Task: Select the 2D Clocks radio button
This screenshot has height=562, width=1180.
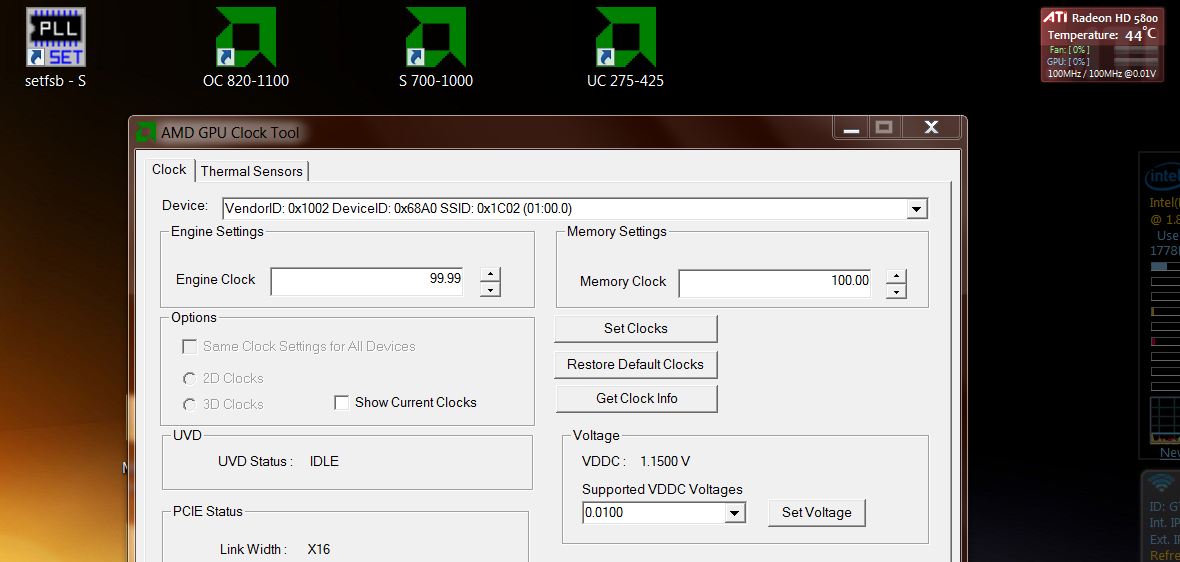Action: click(190, 378)
